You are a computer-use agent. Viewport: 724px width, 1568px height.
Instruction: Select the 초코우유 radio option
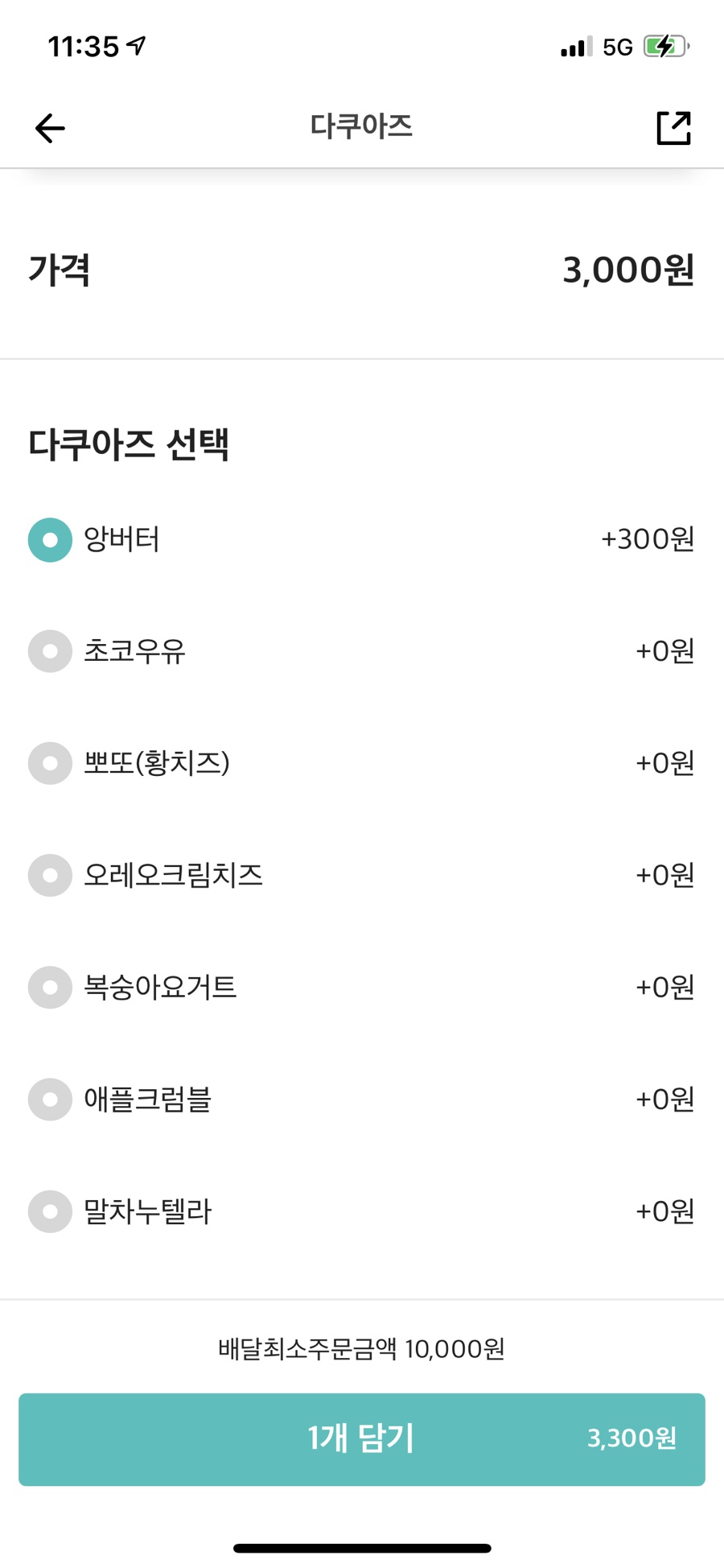point(50,651)
